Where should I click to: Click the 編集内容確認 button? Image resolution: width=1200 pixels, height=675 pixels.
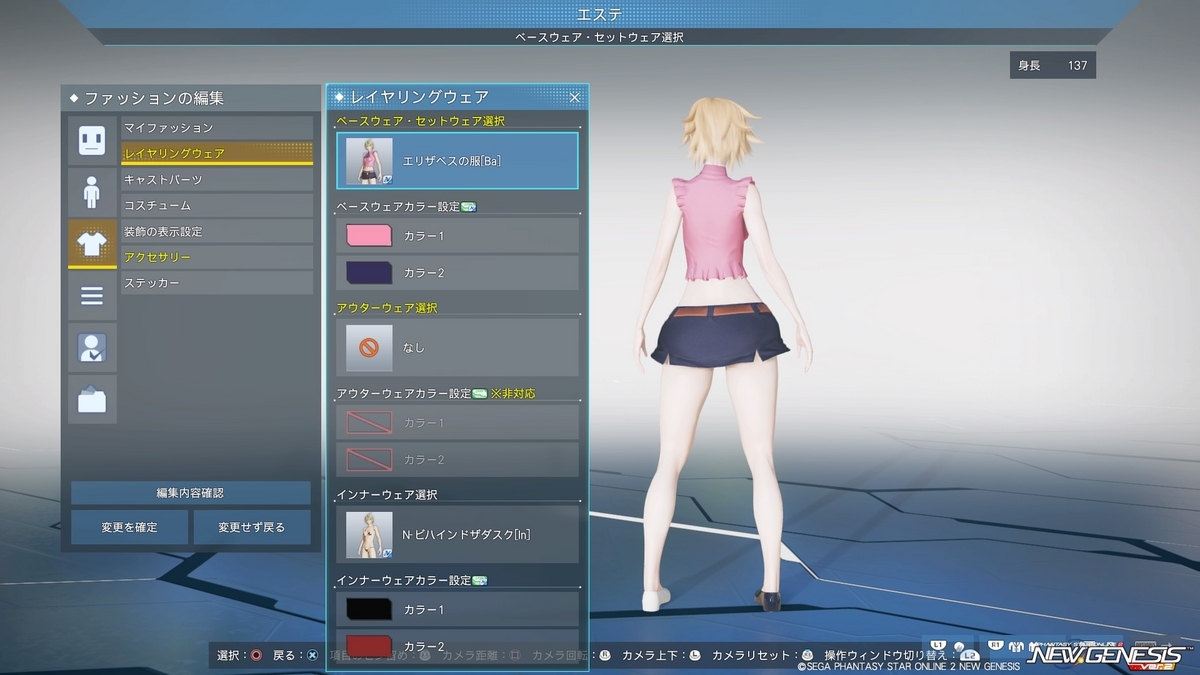point(190,493)
